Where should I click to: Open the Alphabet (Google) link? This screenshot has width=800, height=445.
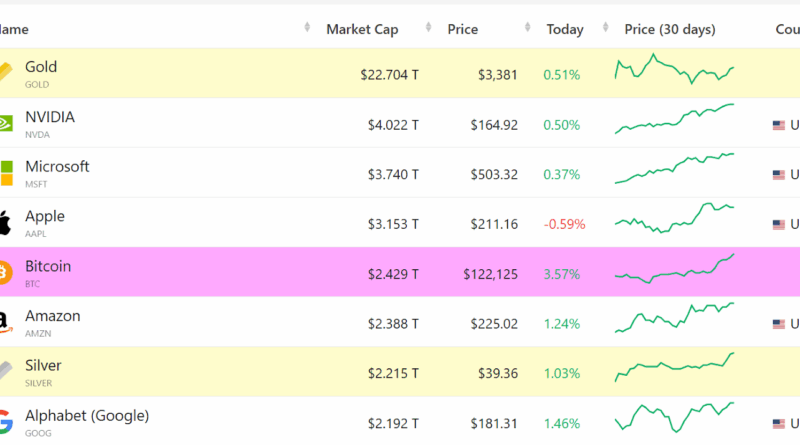click(x=86, y=415)
